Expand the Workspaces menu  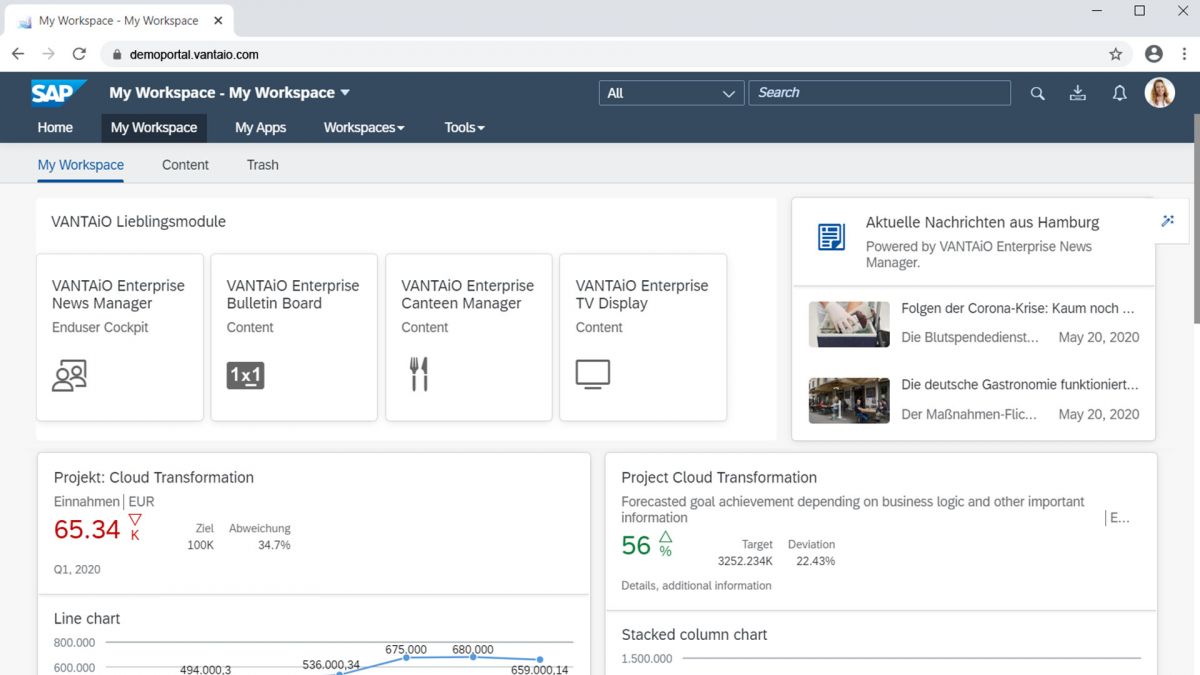coord(364,127)
